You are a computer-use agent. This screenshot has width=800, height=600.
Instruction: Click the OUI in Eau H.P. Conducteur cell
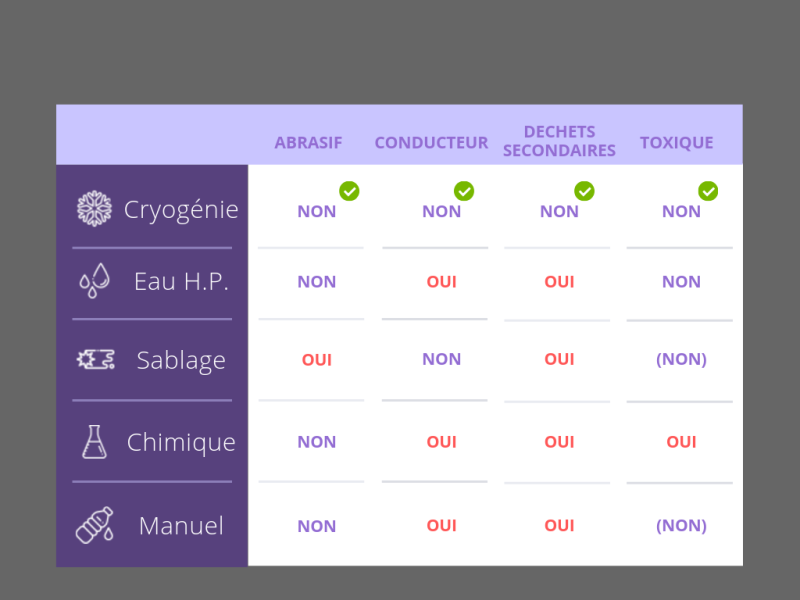click(x=442, y=282)
